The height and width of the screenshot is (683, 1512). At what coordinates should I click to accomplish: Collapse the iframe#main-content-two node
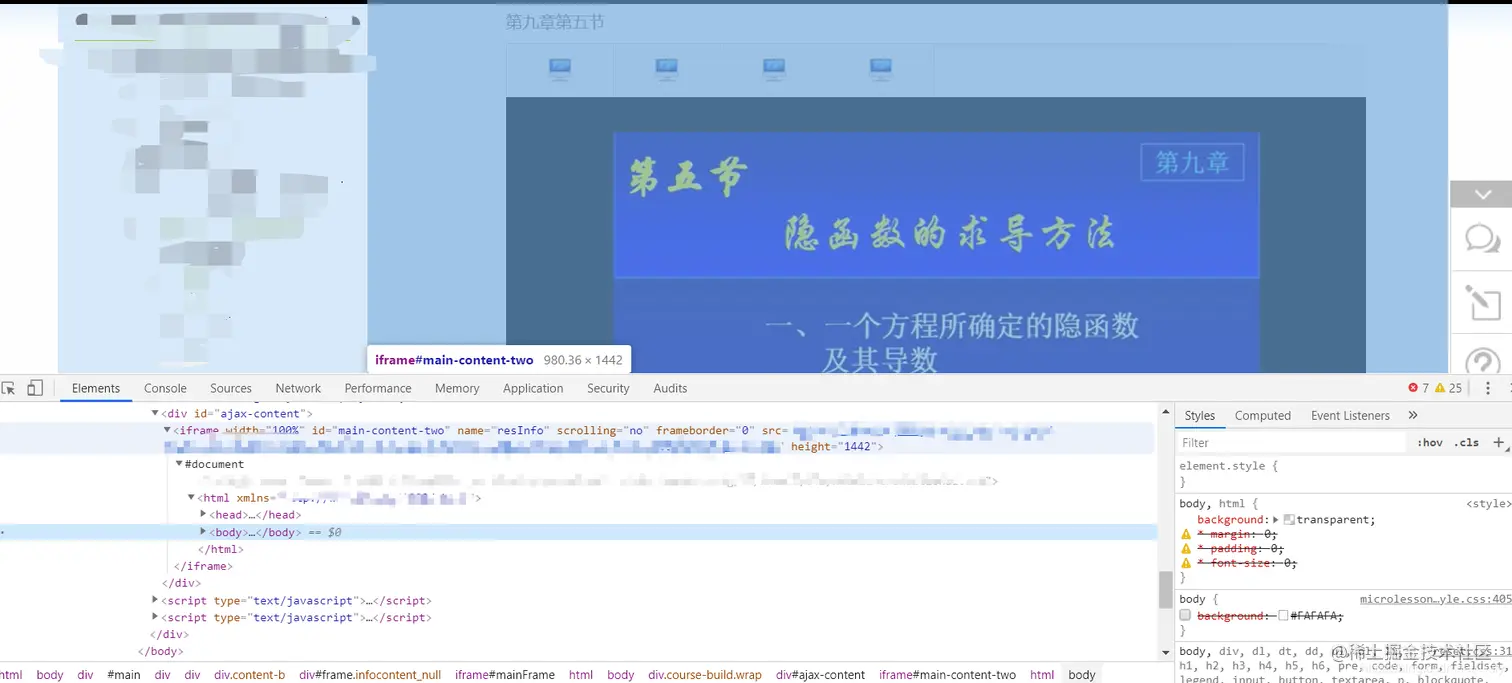point(166,430)
